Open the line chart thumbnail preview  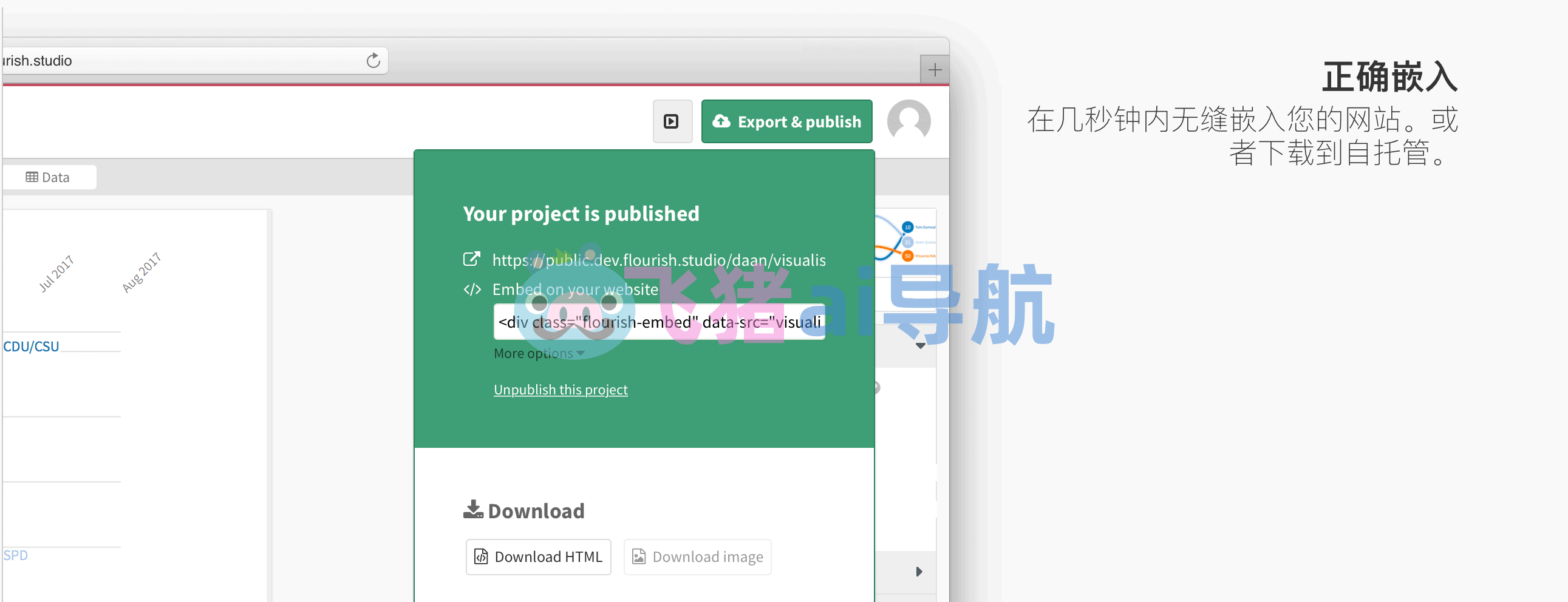(905, 237)
